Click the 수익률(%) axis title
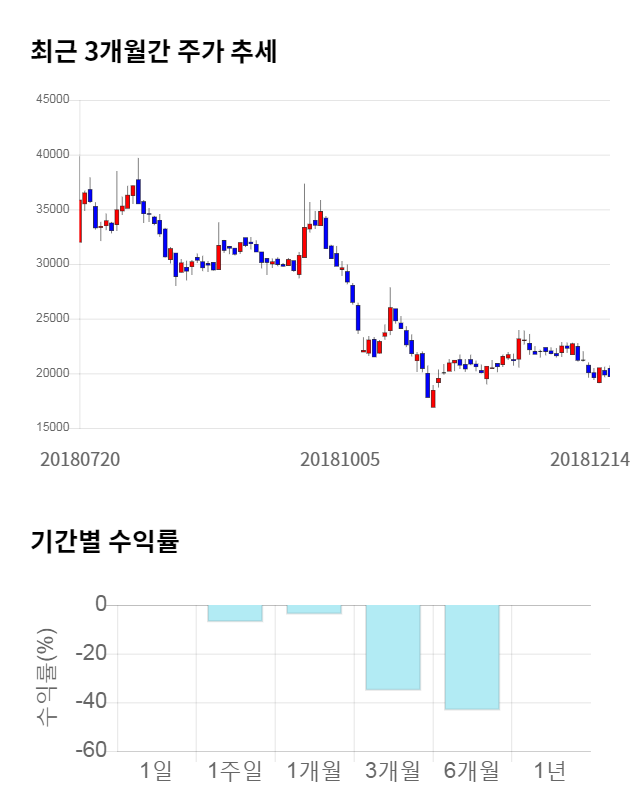This screenshot has width=640, height=810. (46, 678)
